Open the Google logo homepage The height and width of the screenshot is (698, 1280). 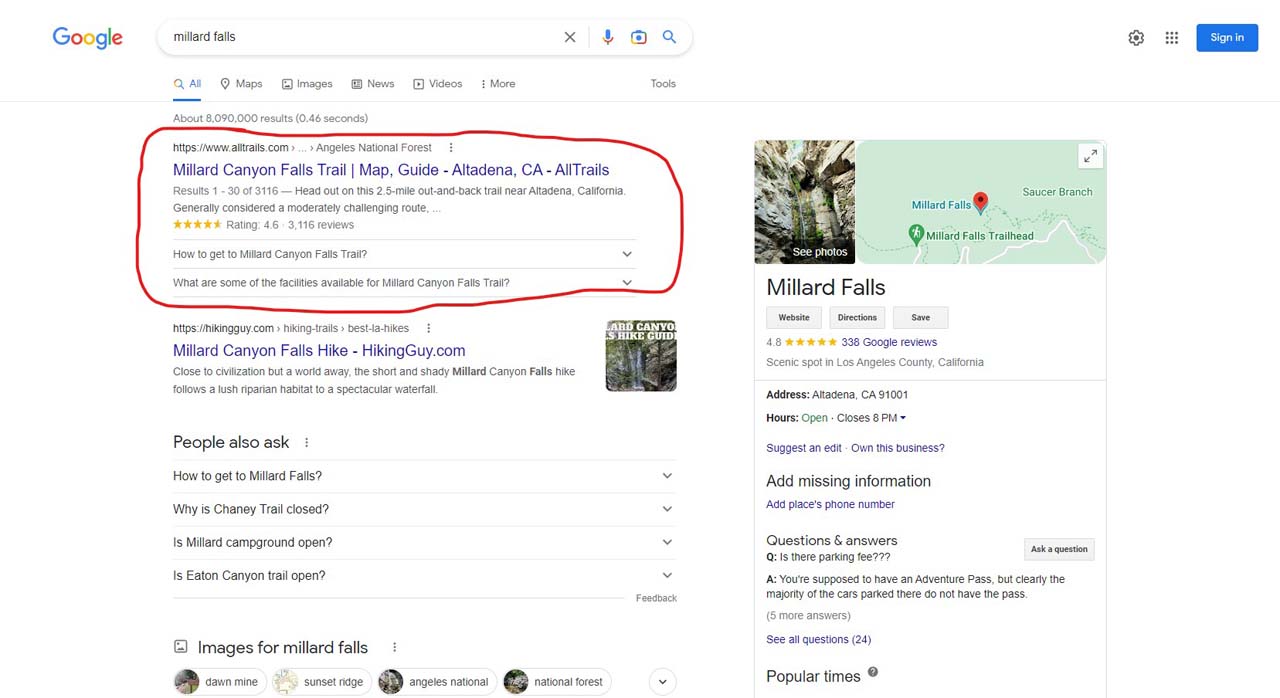pos(88,38)
